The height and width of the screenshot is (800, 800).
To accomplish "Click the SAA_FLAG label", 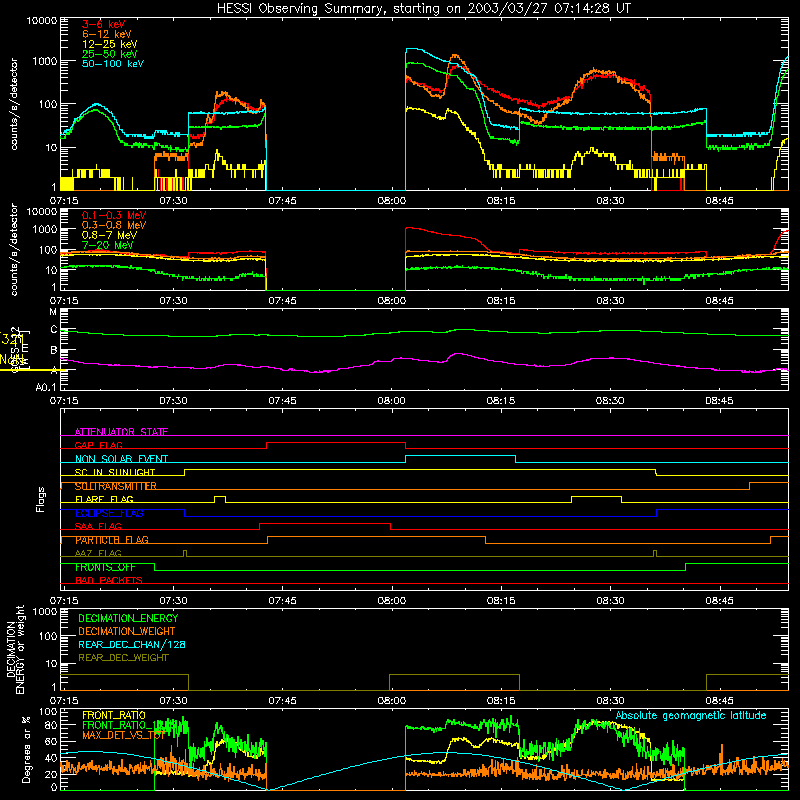I will point(98,526).
